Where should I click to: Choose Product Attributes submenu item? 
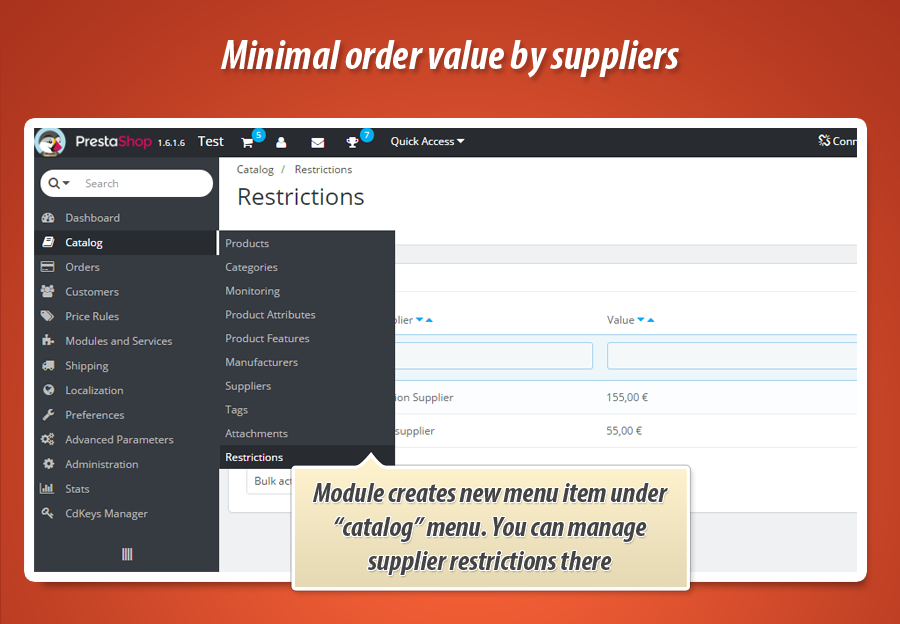270,315
